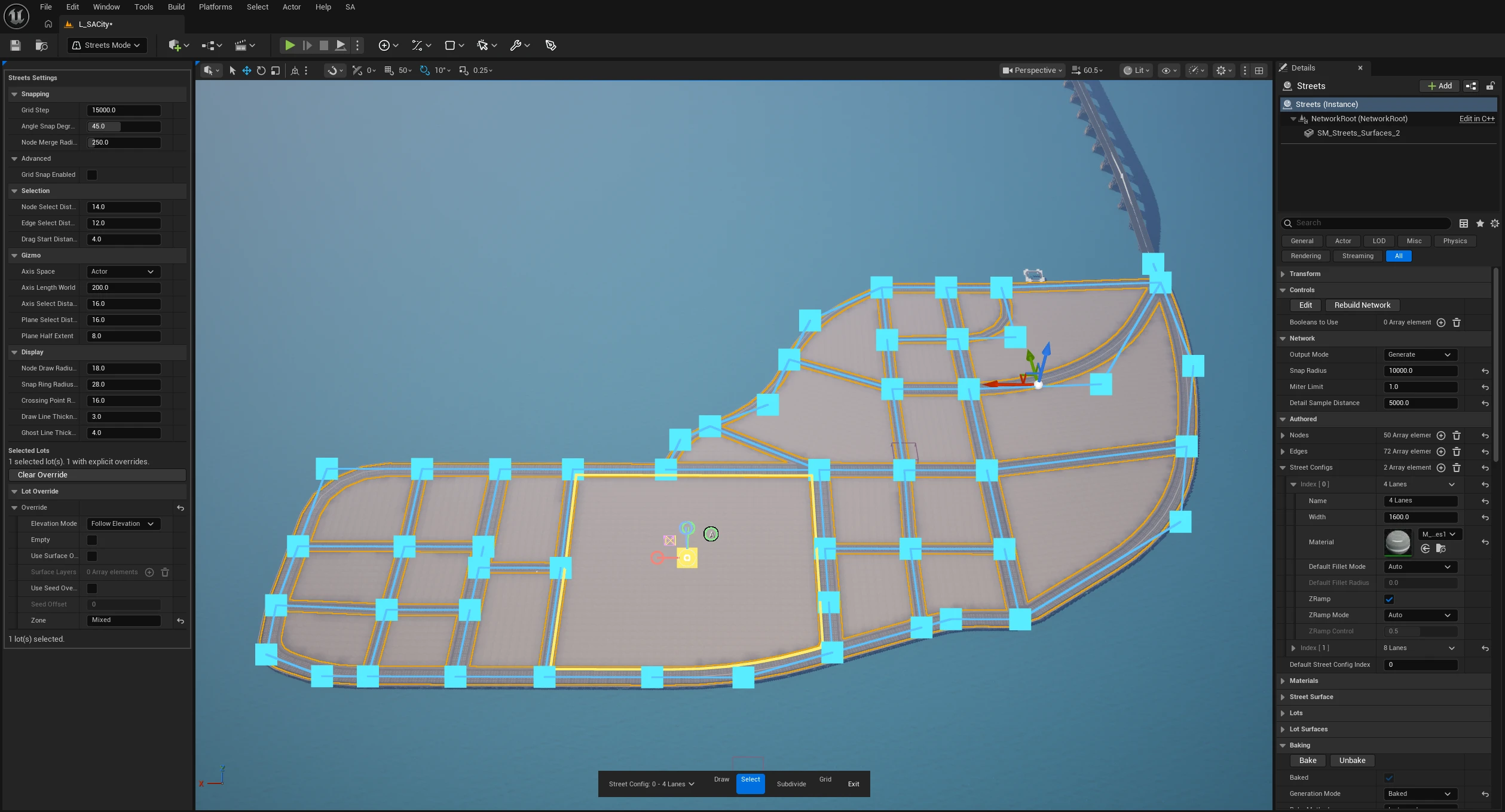Viewport: 1505px width, 812px height.
Task: Click the Bake button
Action: [x=1308, y=761]
